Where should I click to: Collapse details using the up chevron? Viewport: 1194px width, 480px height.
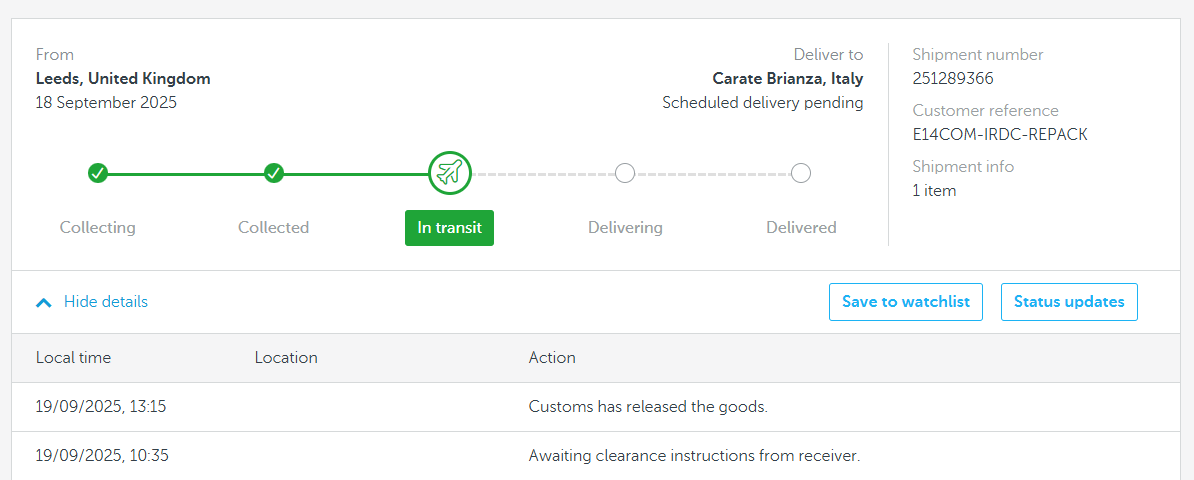click(x=44, y=302)
